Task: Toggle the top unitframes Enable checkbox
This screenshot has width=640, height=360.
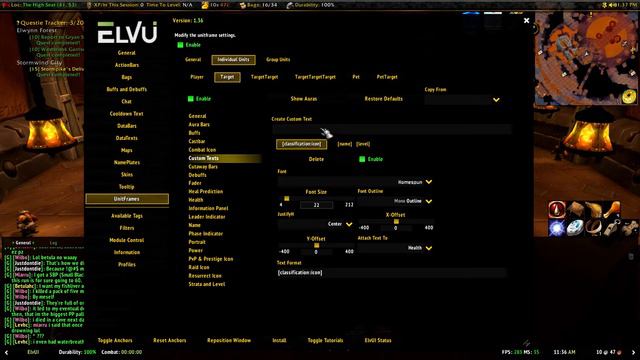Action: click(180, 45)
